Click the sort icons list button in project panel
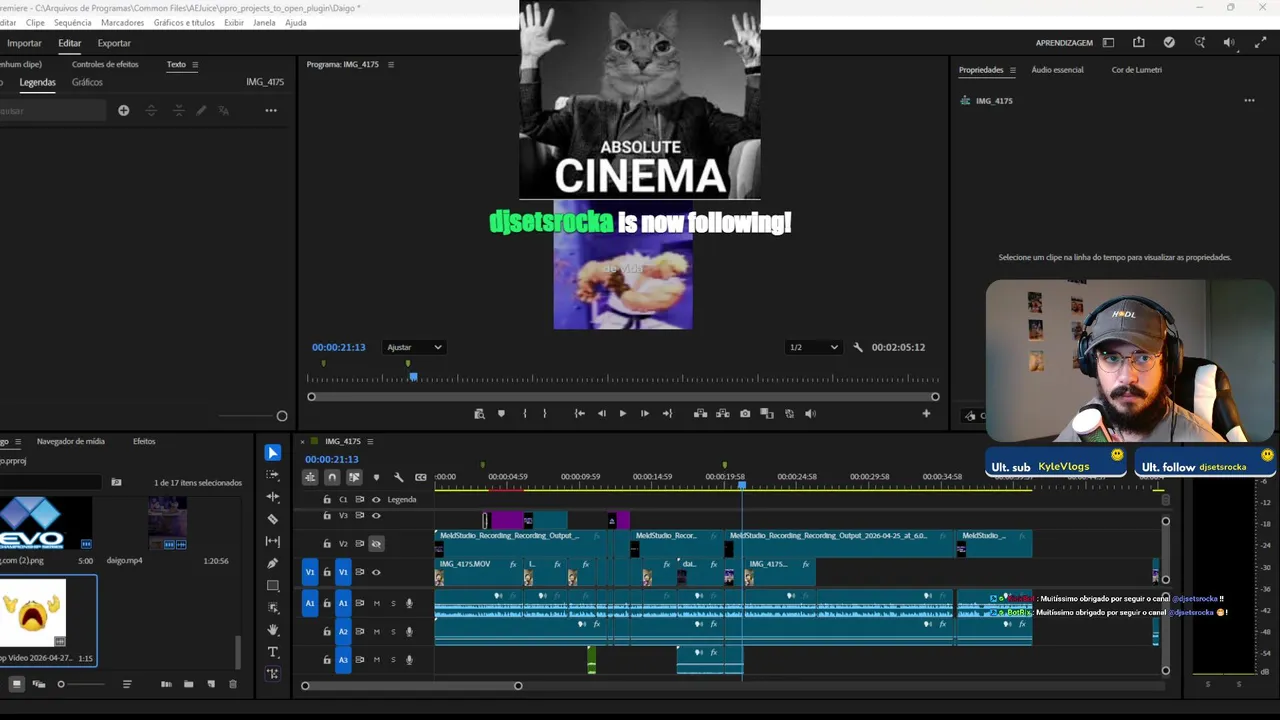 [x=127, y=684]
